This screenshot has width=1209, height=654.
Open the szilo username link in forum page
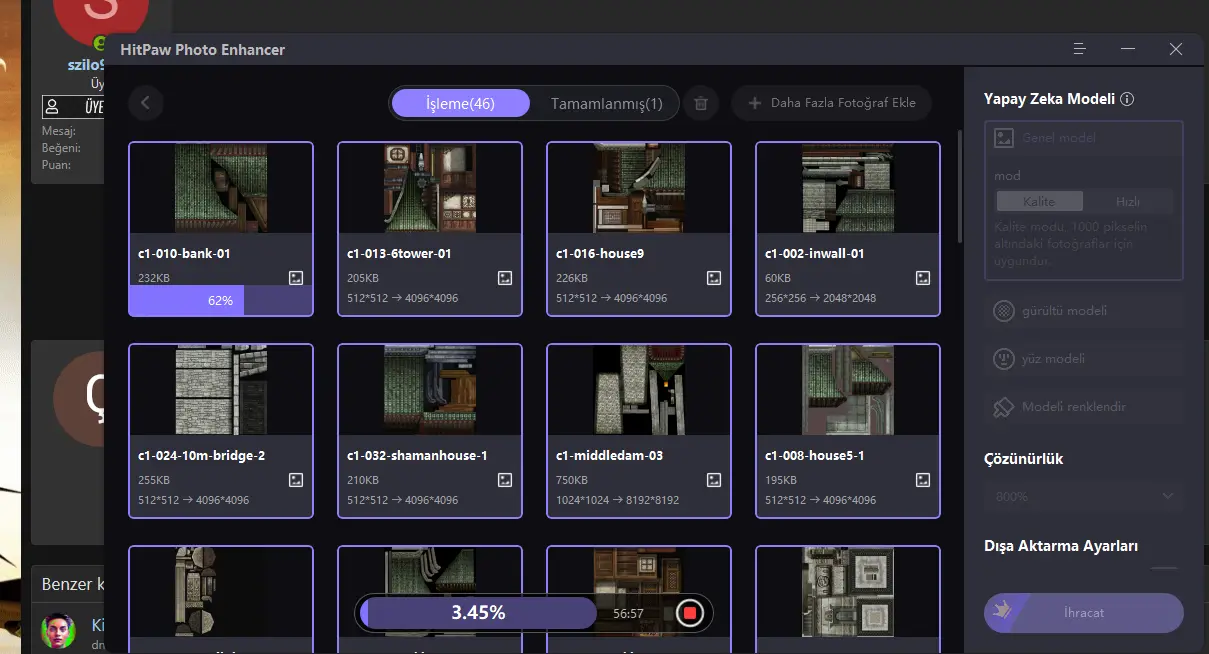[86, 64]
